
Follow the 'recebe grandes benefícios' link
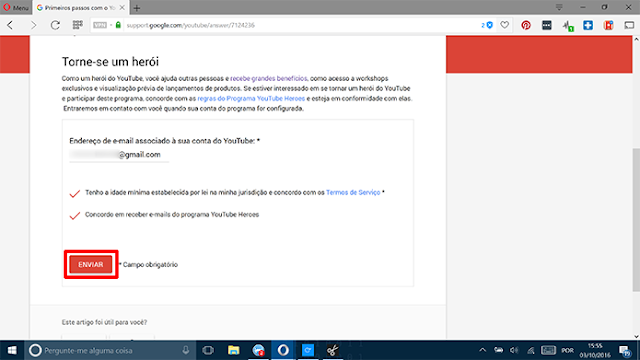[x=269, y=78]
